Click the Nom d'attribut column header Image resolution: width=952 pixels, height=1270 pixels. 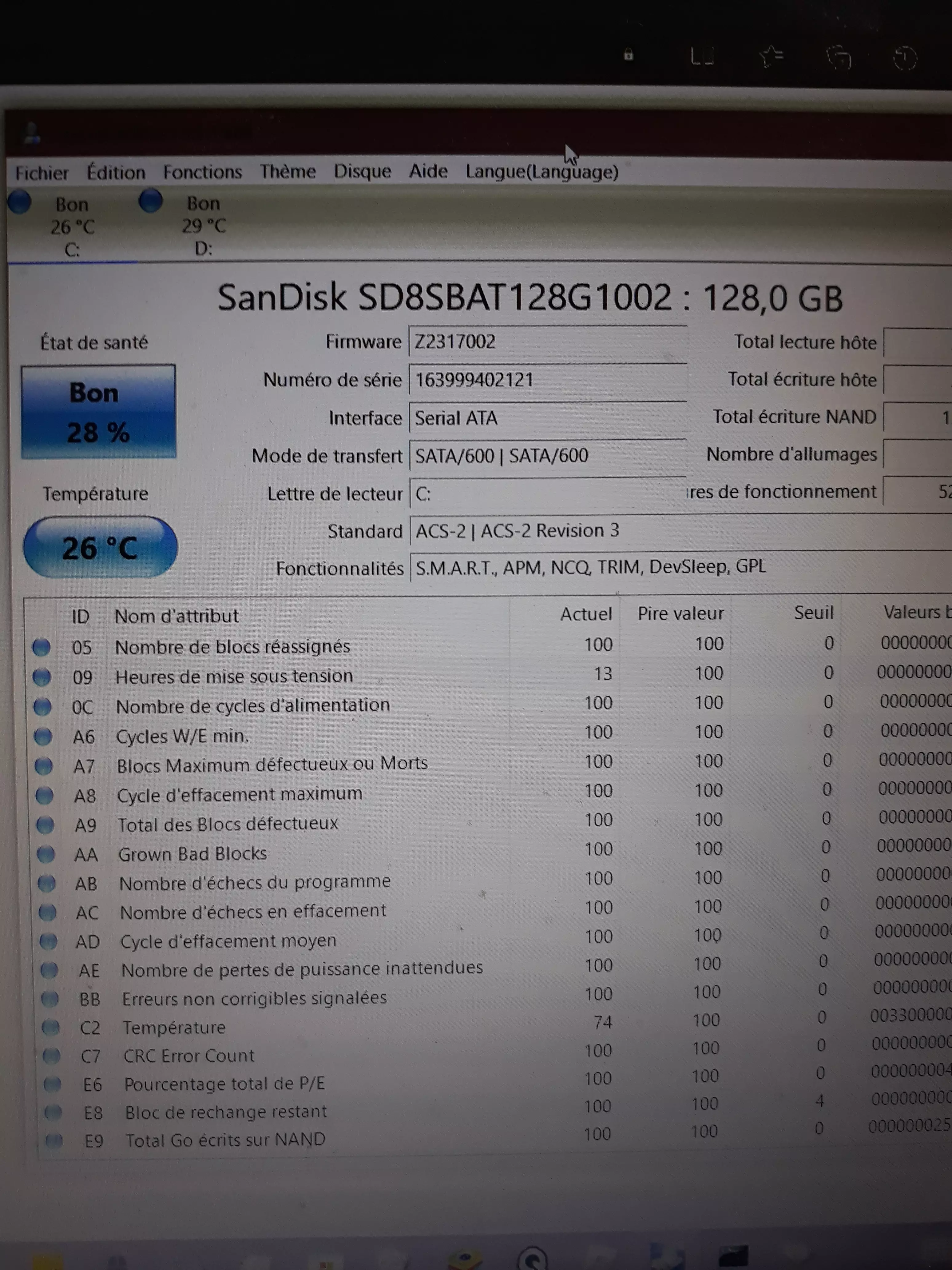tap(177, 616)
